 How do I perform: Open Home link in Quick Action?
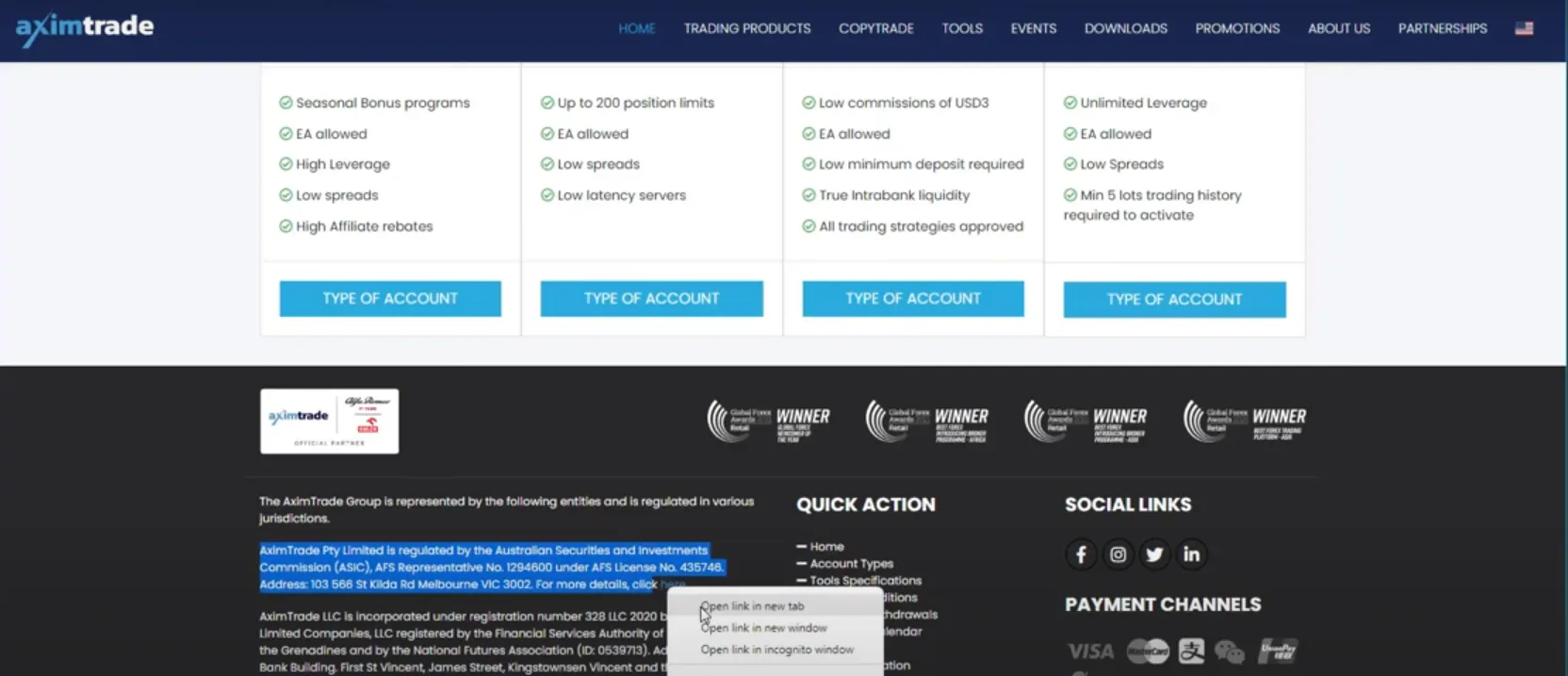pyautogui.click(x=826, y=547)
